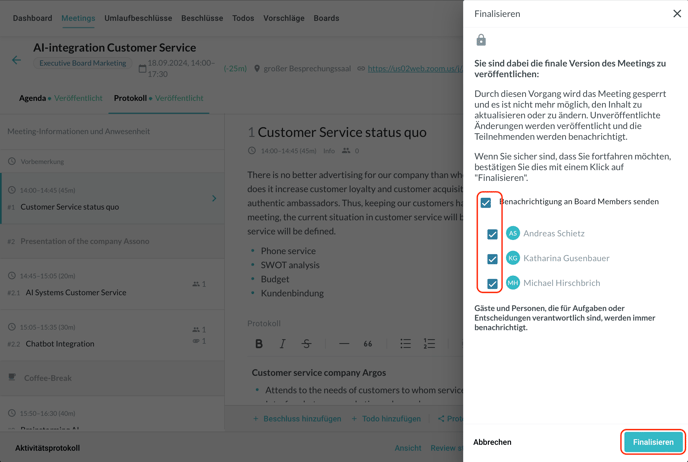Toggle Michael Hirschbrich's notification checkbox
The image size is (688, 462).
click(x=492, y=284)
